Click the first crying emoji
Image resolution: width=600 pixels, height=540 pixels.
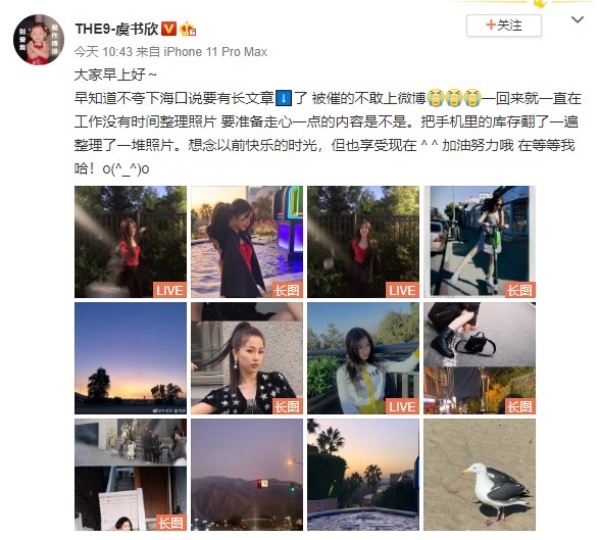435,98
